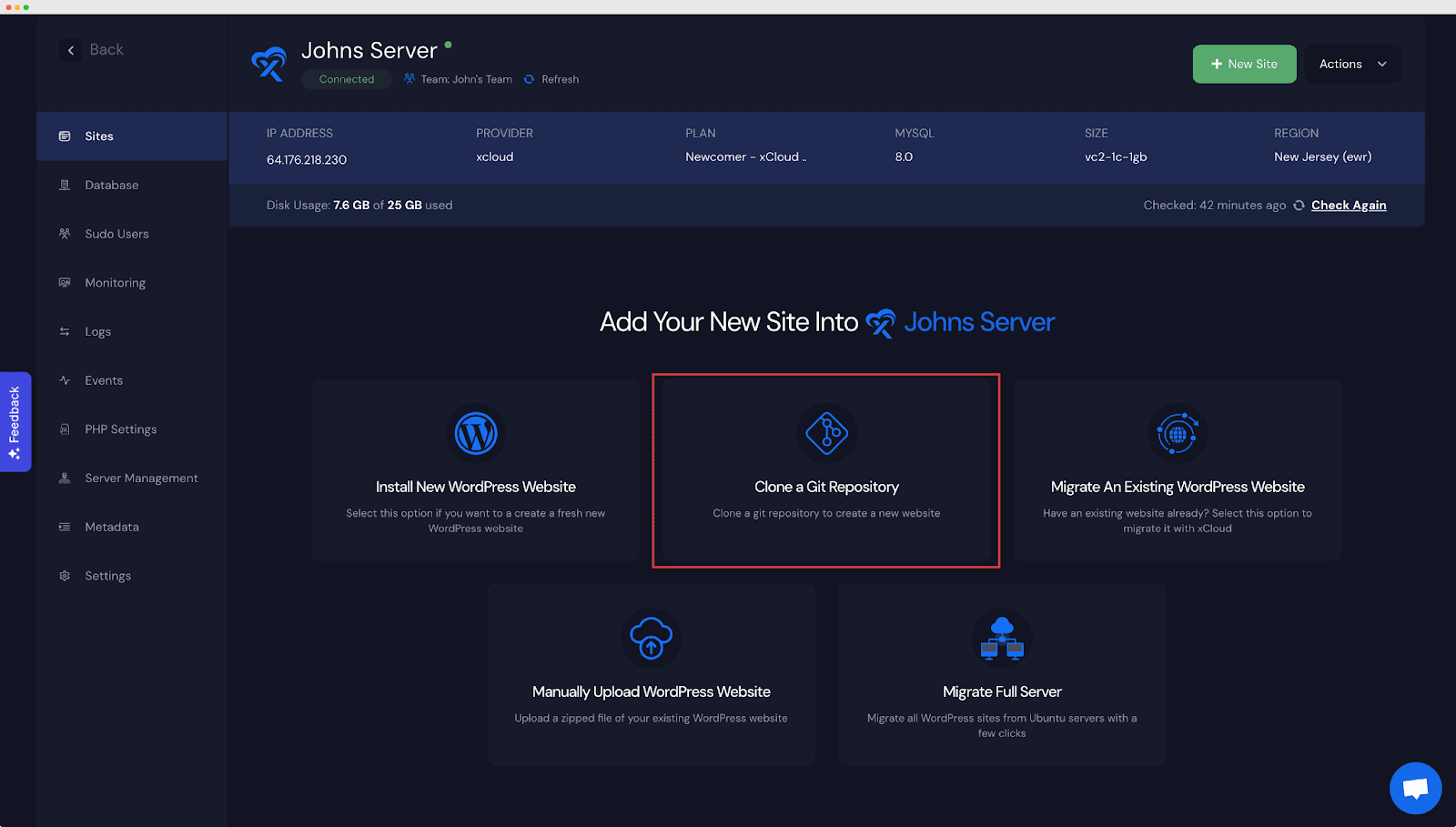Viewport: 1456px width, 827px height.
Task: Open the Metadata section
Action: coord(111,527)
